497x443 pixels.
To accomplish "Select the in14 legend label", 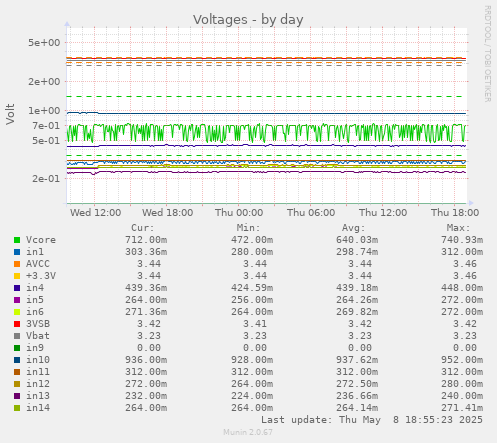I will 38,408.
